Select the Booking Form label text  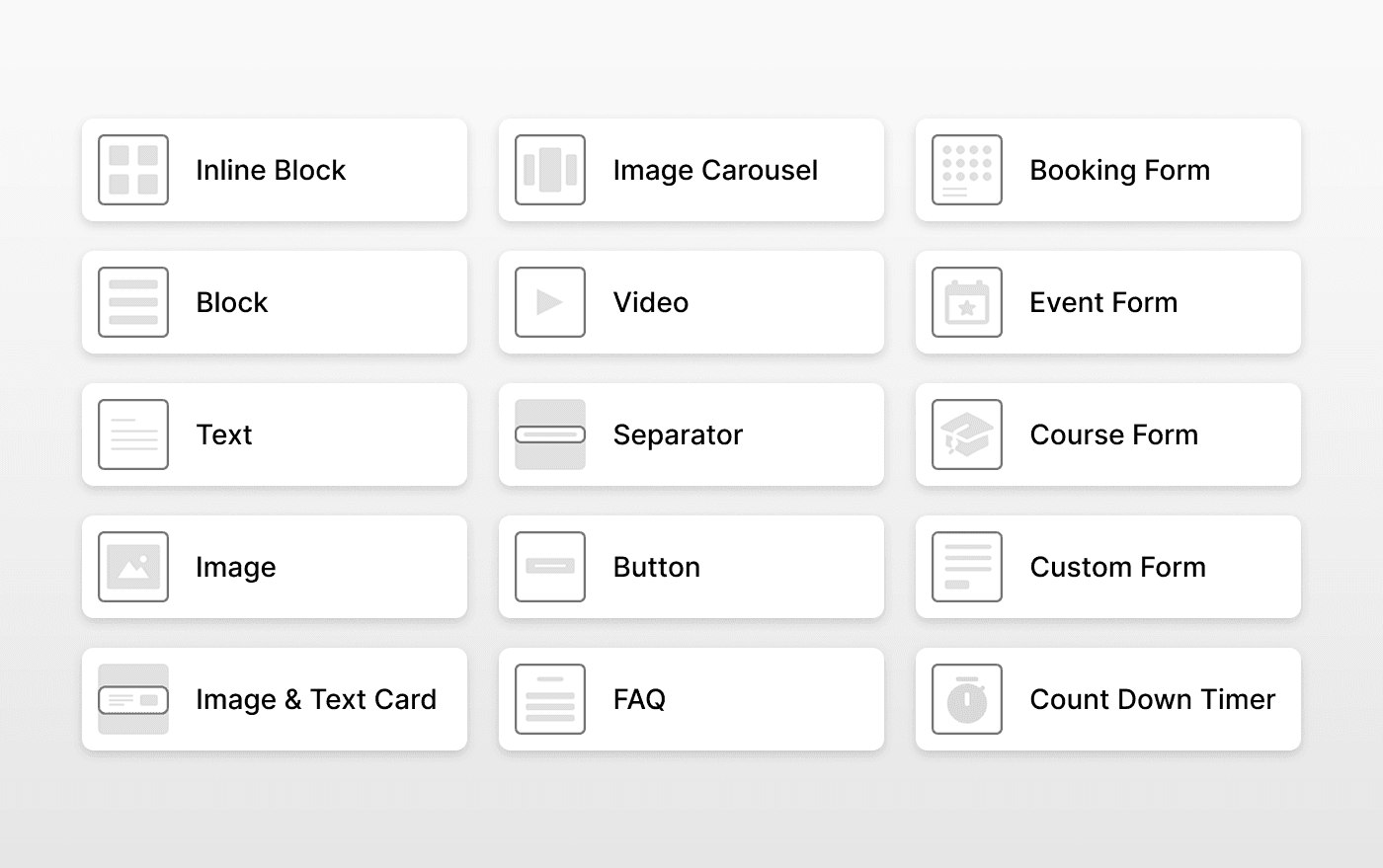tap(1119, 170)
